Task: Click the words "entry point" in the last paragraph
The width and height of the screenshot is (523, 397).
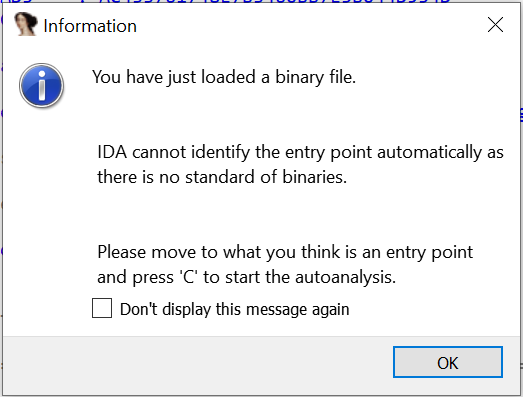Action: click(x=429, y=253)
